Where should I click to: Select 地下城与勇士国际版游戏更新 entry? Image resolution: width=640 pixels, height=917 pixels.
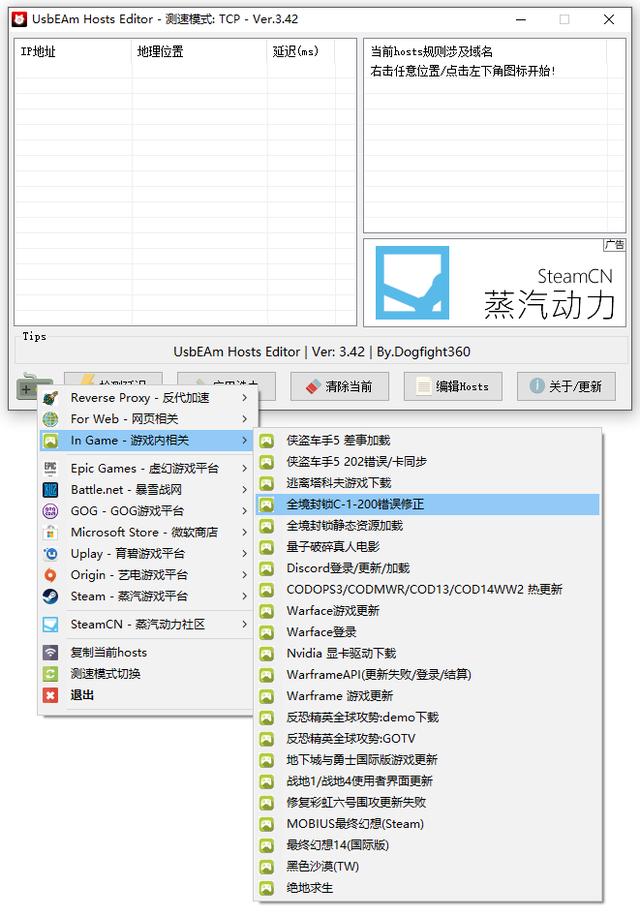click(428, 760)
